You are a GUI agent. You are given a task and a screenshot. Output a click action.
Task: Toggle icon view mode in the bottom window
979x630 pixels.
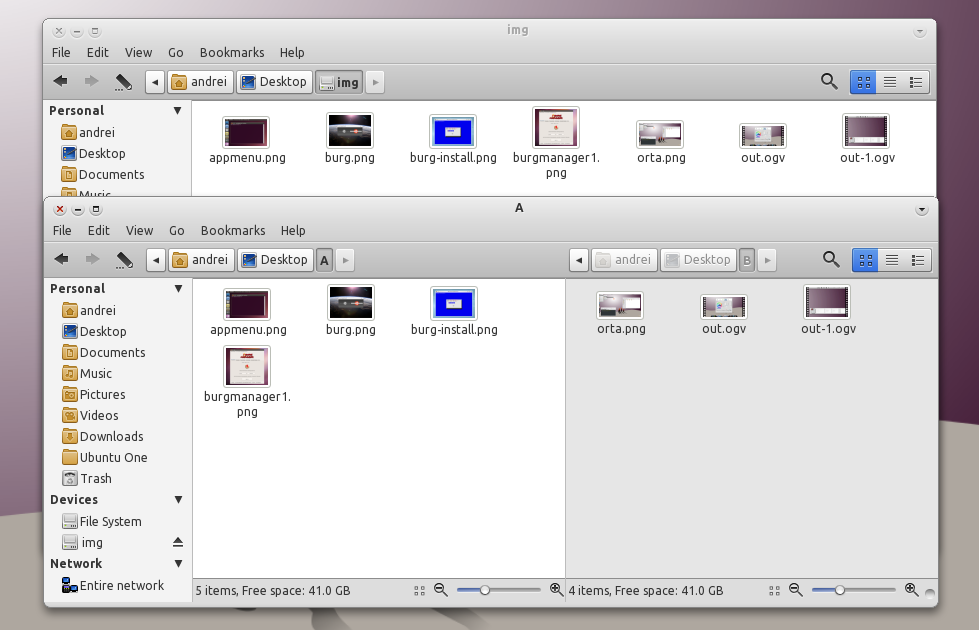[864, 259]
